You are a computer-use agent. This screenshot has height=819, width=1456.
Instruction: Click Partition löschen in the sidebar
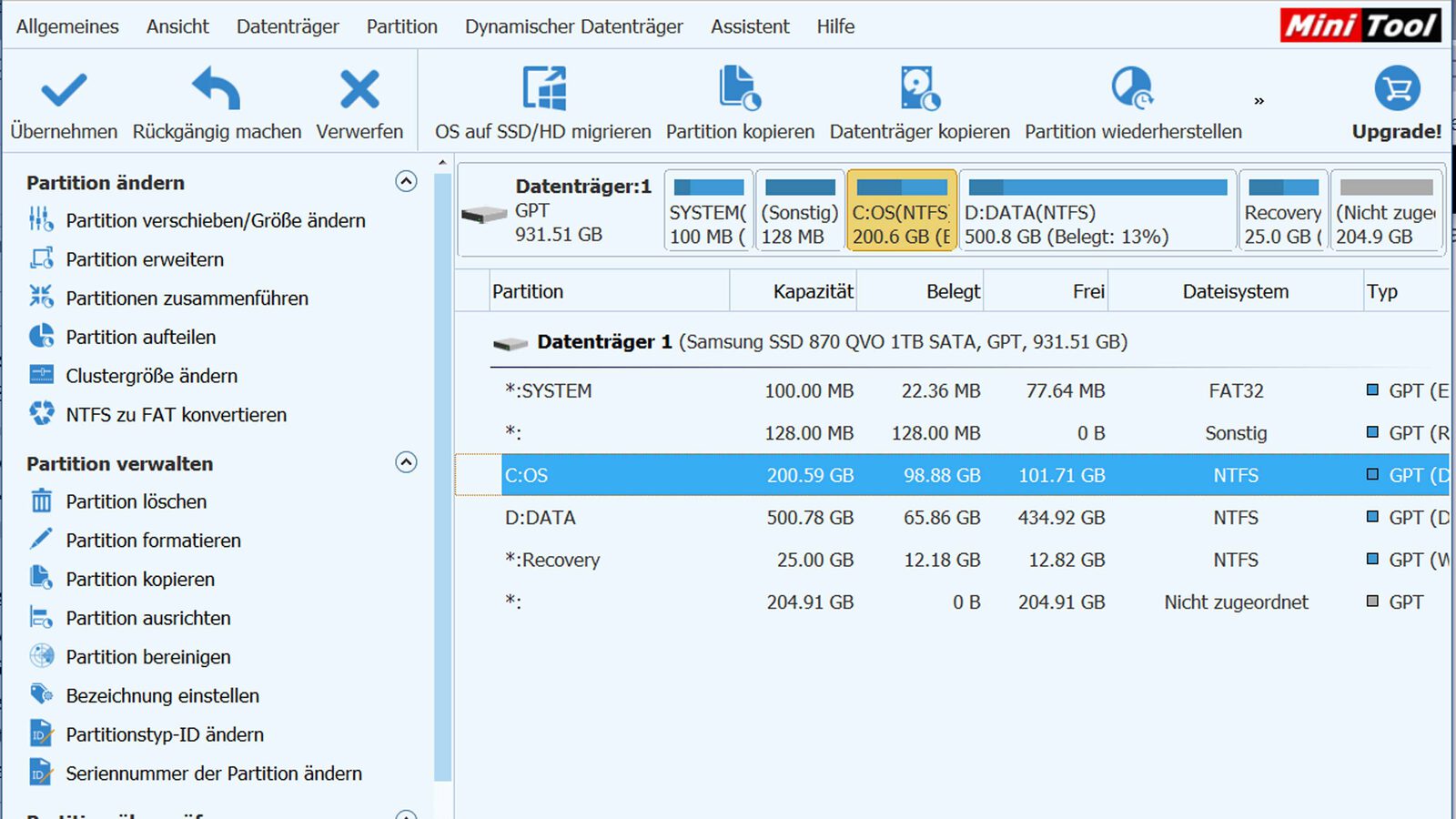click(136, 501)
